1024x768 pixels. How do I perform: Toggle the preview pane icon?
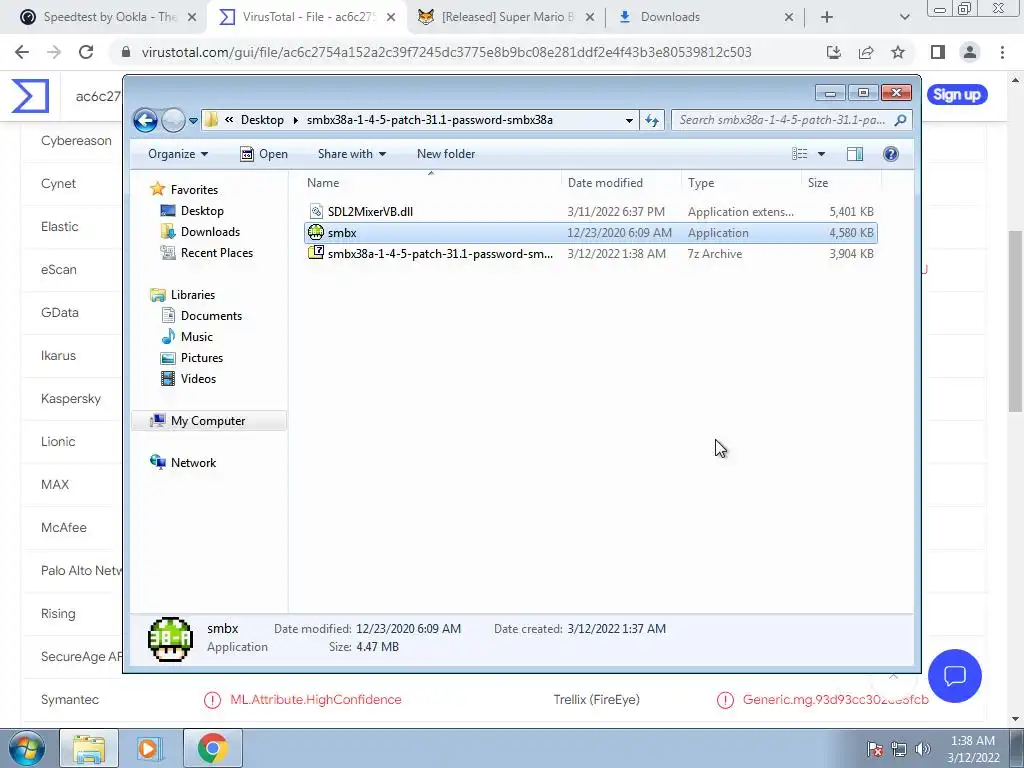pos(855,154)
